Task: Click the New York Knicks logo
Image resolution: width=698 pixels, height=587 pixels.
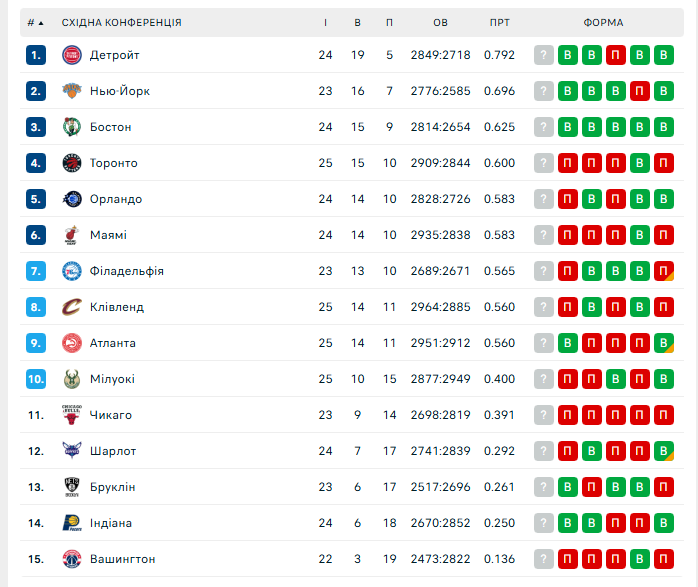Action: pyautogui.click(x=71, y=91)
